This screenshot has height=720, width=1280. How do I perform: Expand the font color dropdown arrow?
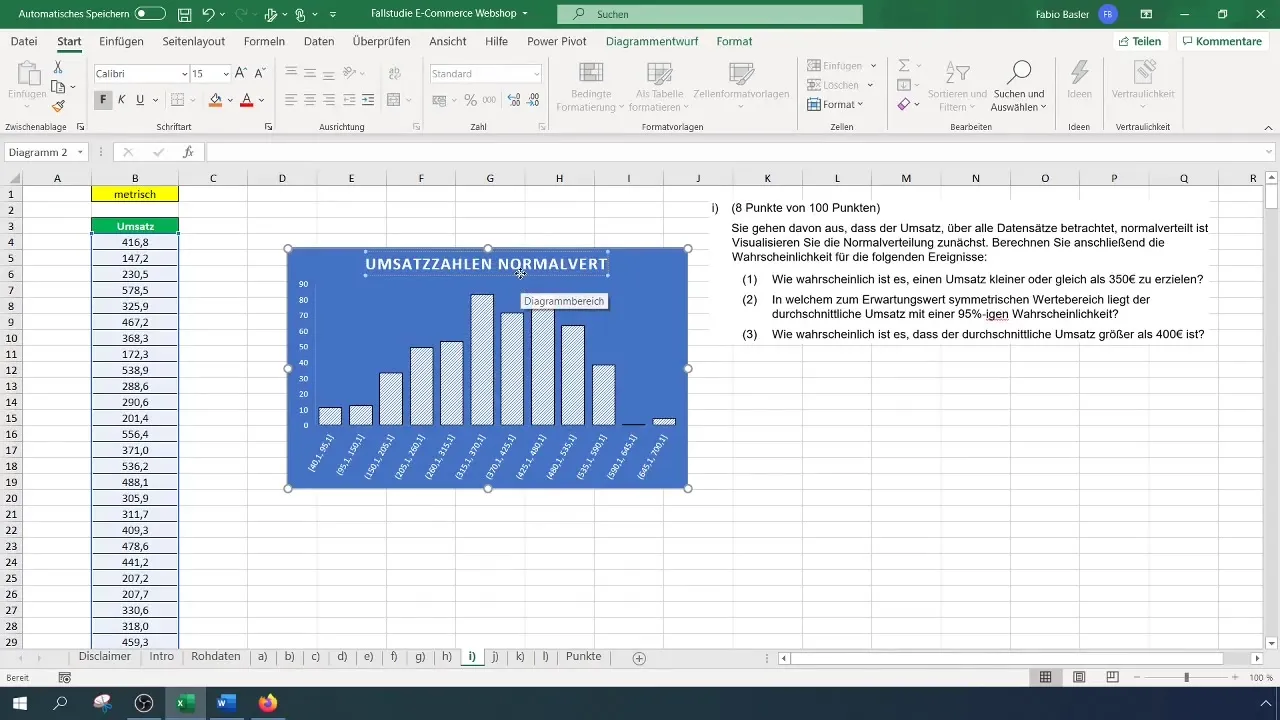pyautogui.click(x=262, y=100)
